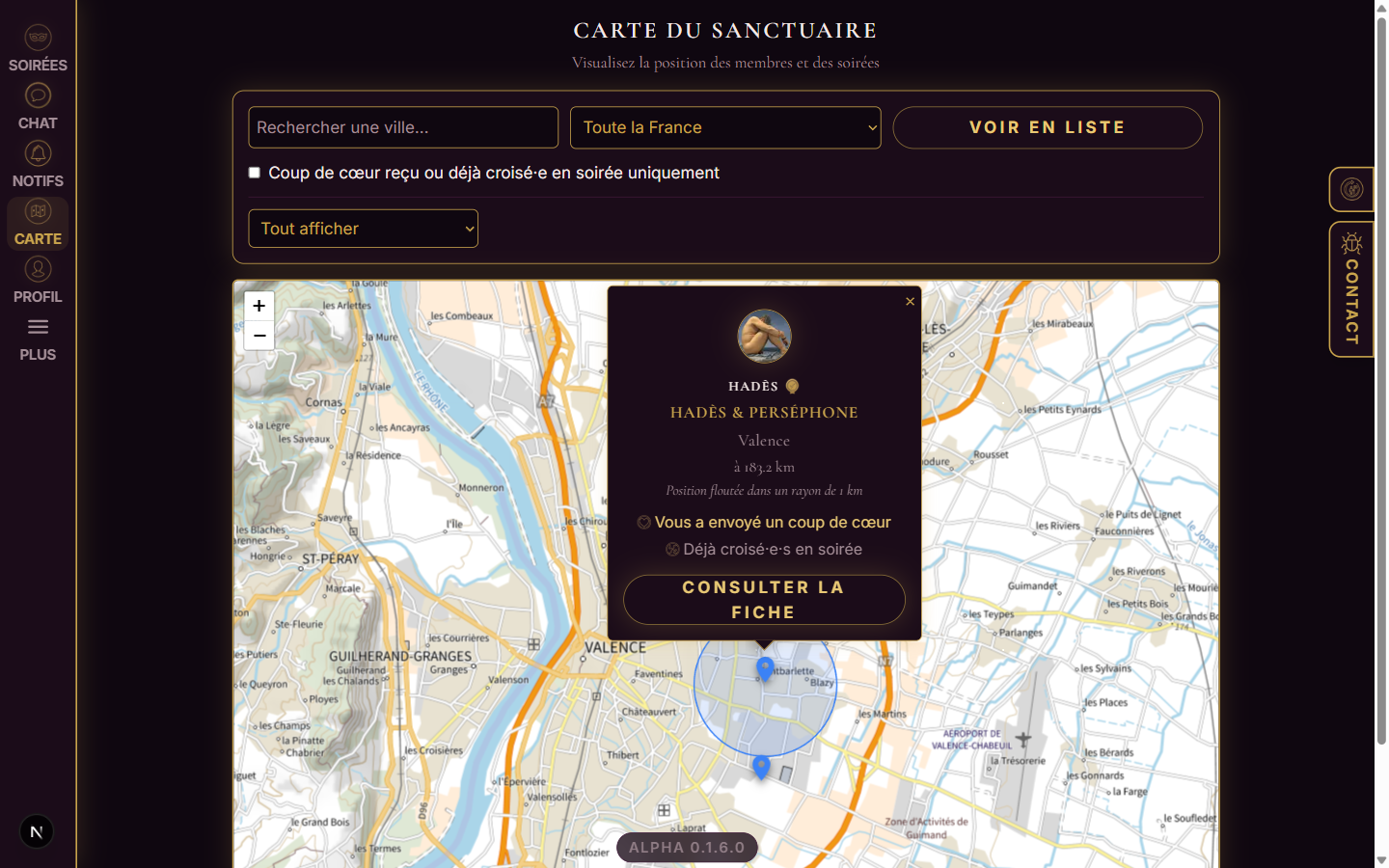Viewport: 1389px width, 868px height.
Task: Zoom out on the map
Action: [259, 336]
